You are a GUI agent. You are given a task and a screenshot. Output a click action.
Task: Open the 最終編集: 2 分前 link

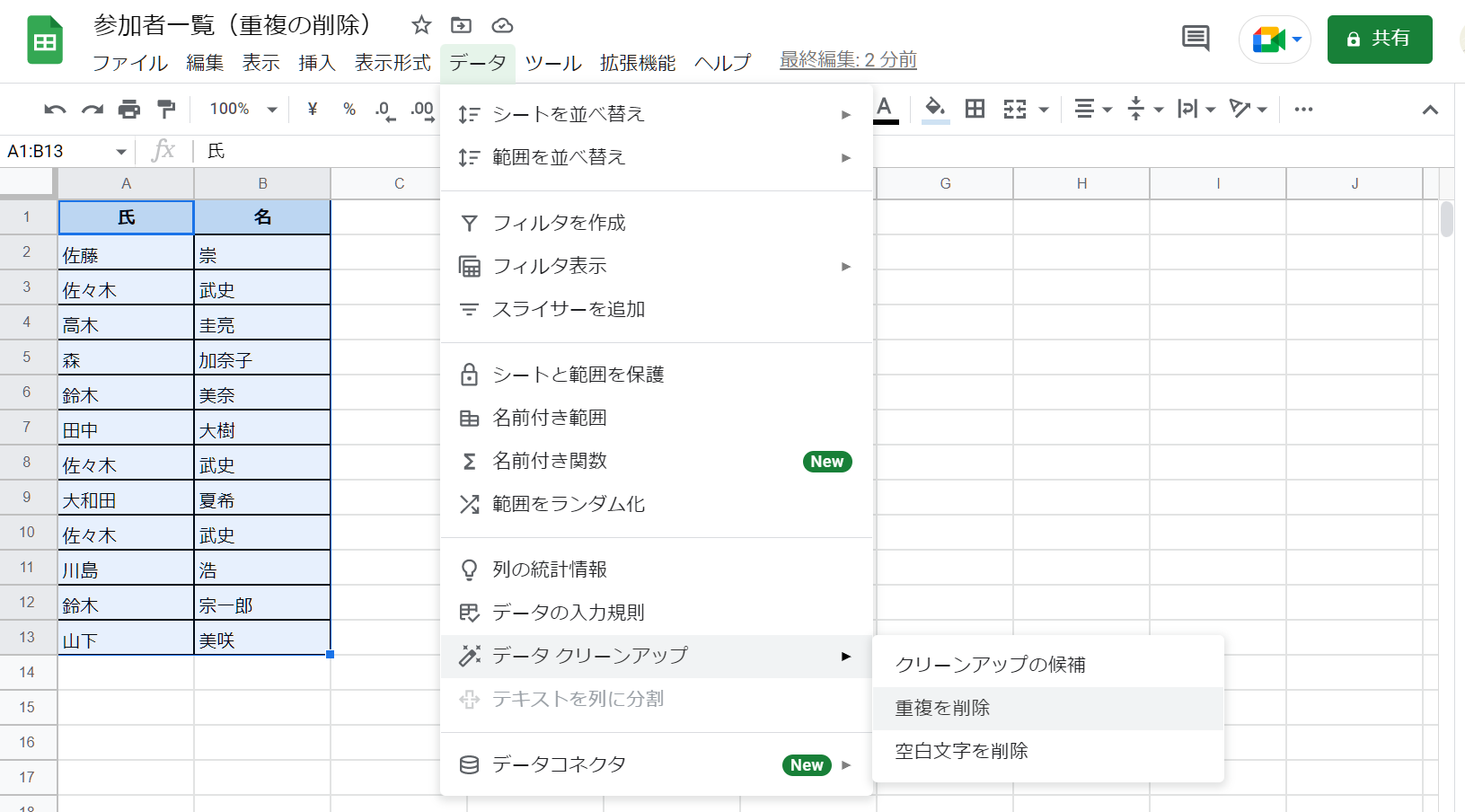click(847, 60)
